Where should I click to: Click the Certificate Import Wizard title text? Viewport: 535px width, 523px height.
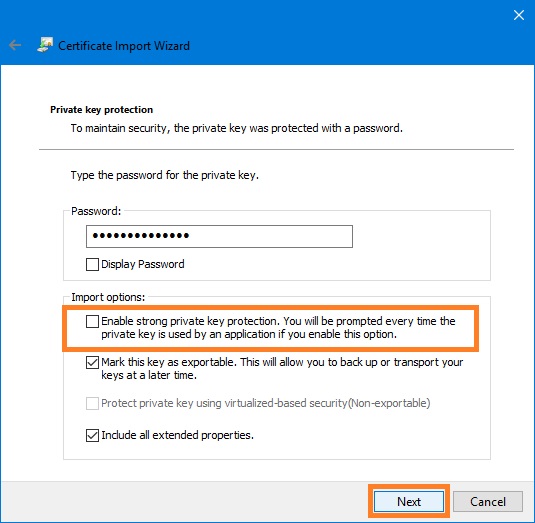click(x=124, y=46)
